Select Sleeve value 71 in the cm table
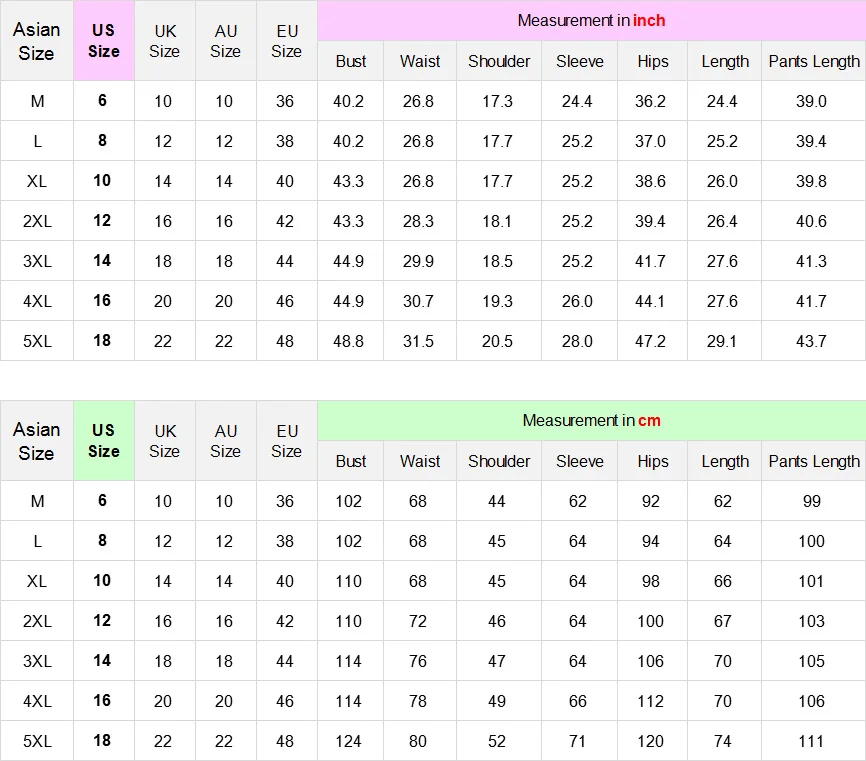Image resolution: width=866 pixels, height=761 pixels. coord(577,741)
